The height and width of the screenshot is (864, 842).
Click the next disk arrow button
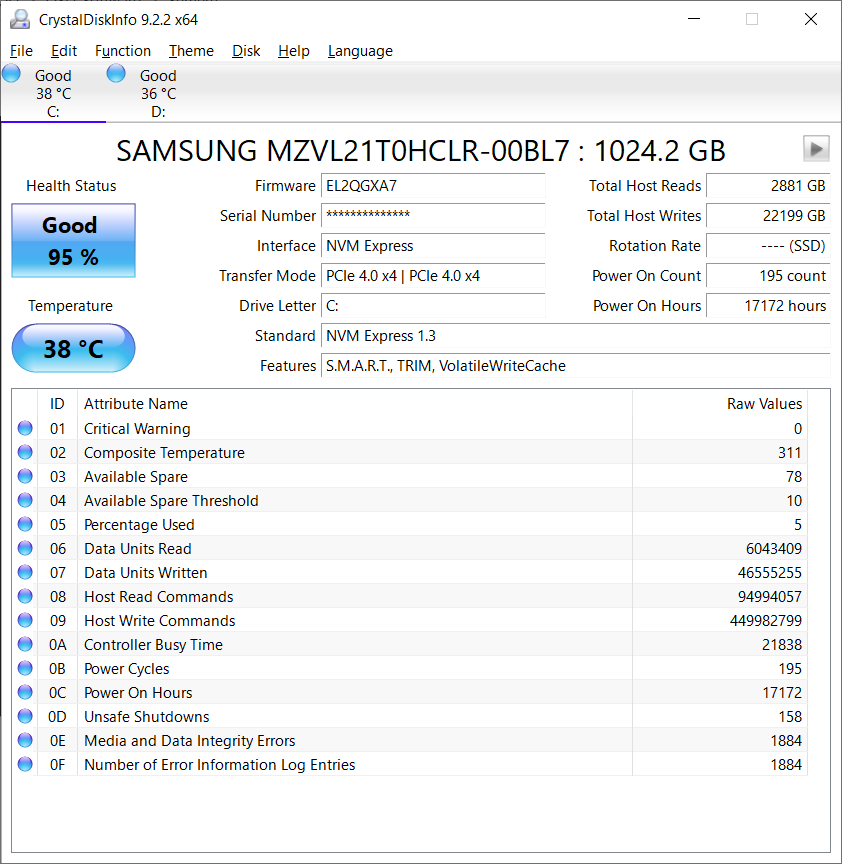coord(816,149)
